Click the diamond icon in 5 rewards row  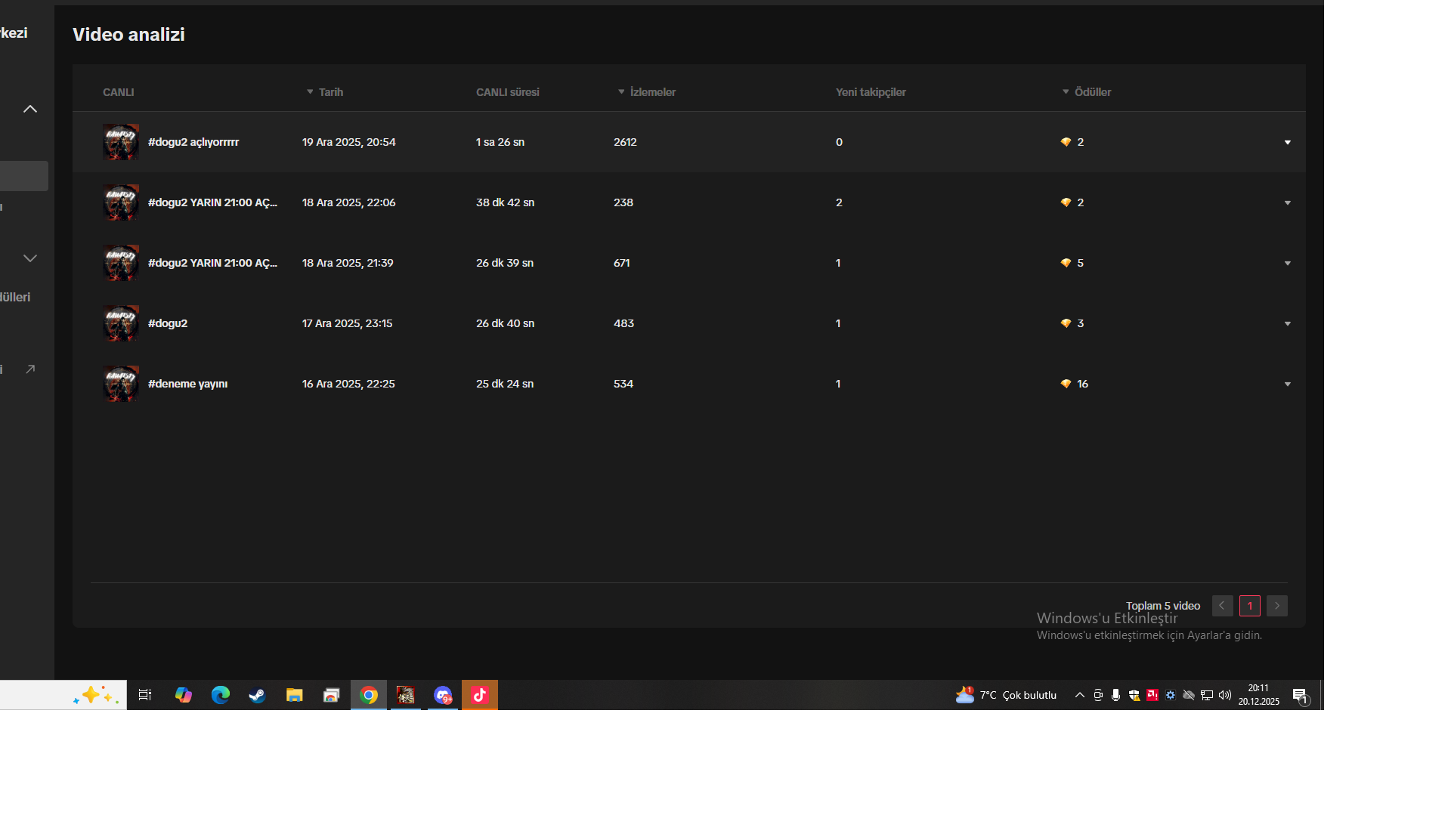click(1066, 263)
